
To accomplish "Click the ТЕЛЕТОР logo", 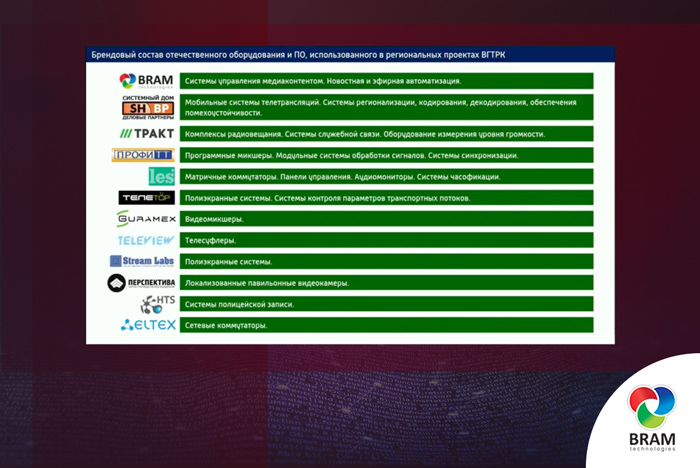I will (x=146, y=197).
